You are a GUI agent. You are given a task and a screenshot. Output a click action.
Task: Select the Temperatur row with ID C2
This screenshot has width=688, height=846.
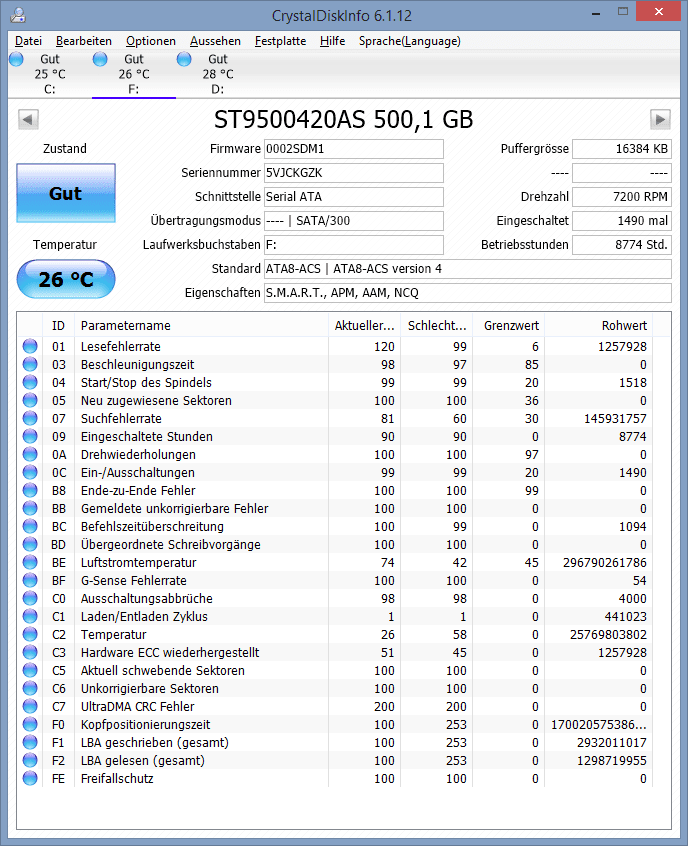[x=335, y=634]
